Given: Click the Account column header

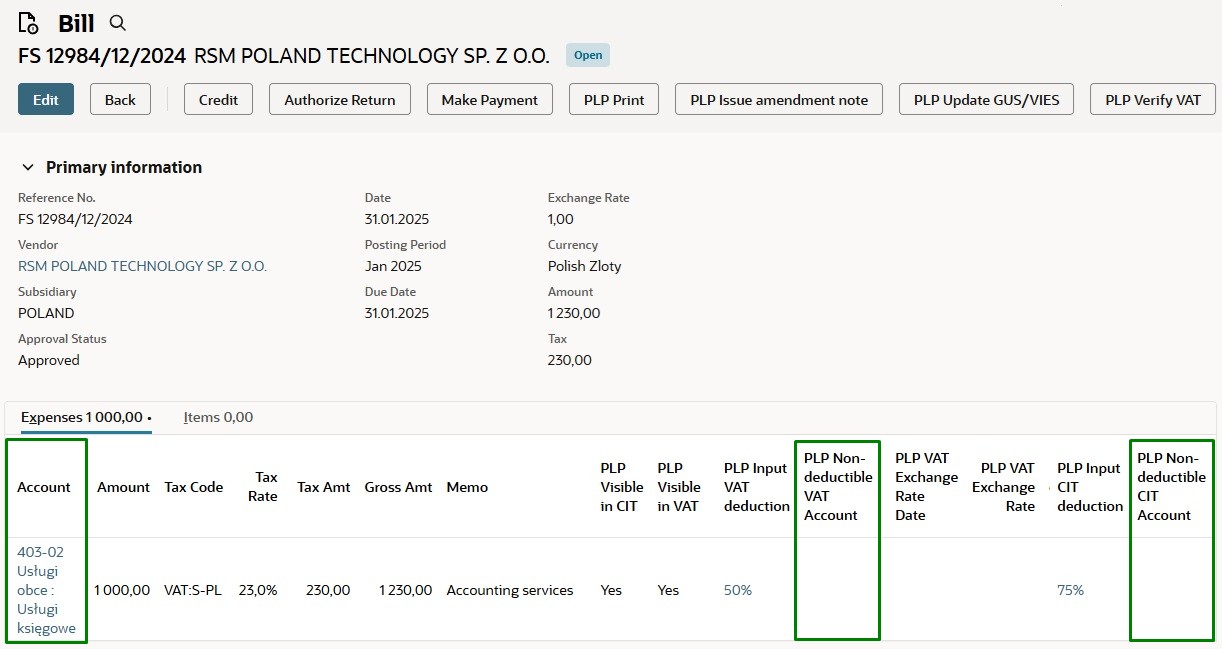Looking at the screenshot, I should pyautogui.click(x=44, y=487).
